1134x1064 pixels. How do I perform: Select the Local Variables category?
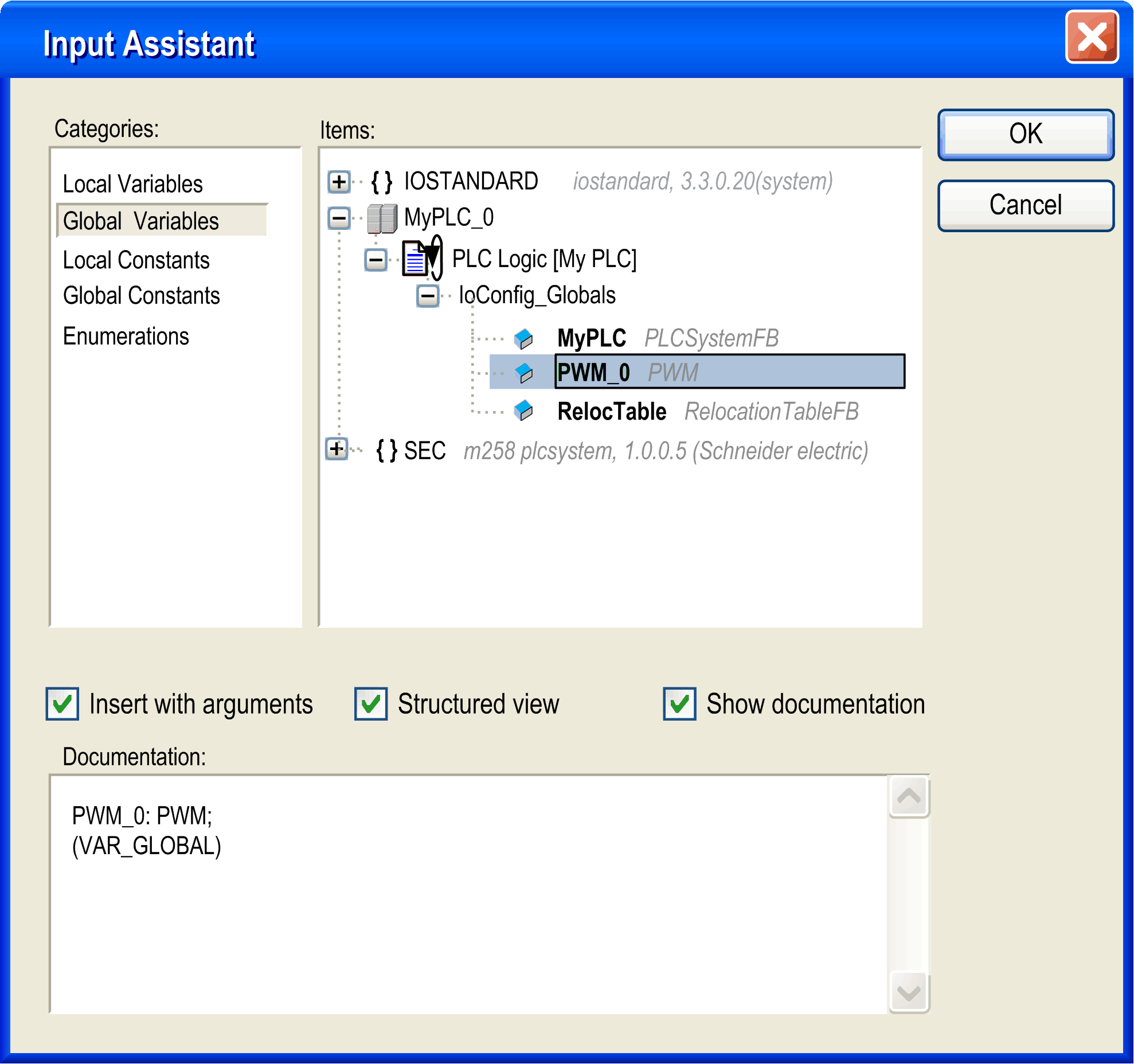(x=133, y=184)
